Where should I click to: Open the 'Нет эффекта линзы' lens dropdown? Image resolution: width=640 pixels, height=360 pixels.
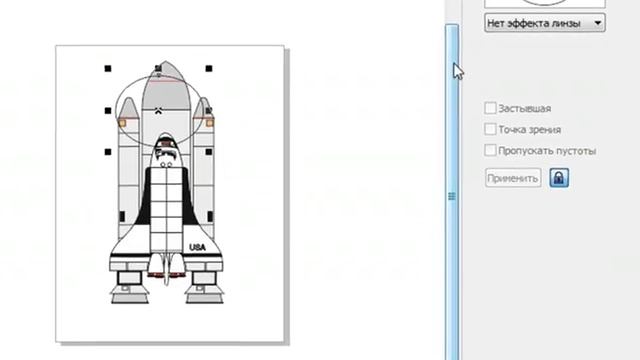544,23
